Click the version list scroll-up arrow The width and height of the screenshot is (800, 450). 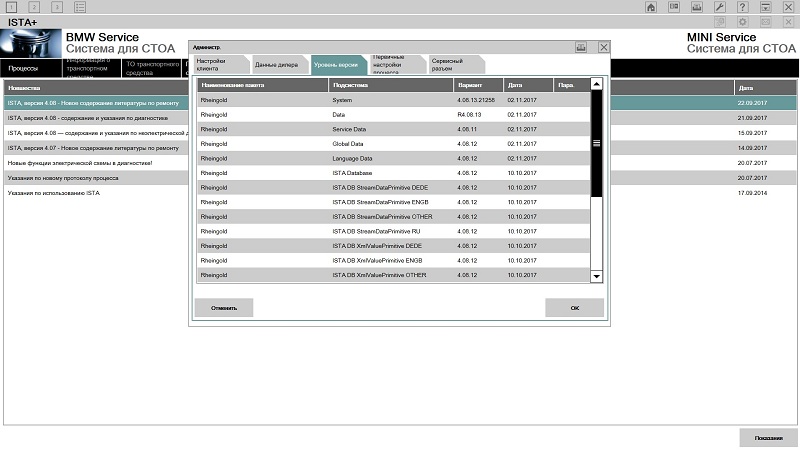point(596,84)
